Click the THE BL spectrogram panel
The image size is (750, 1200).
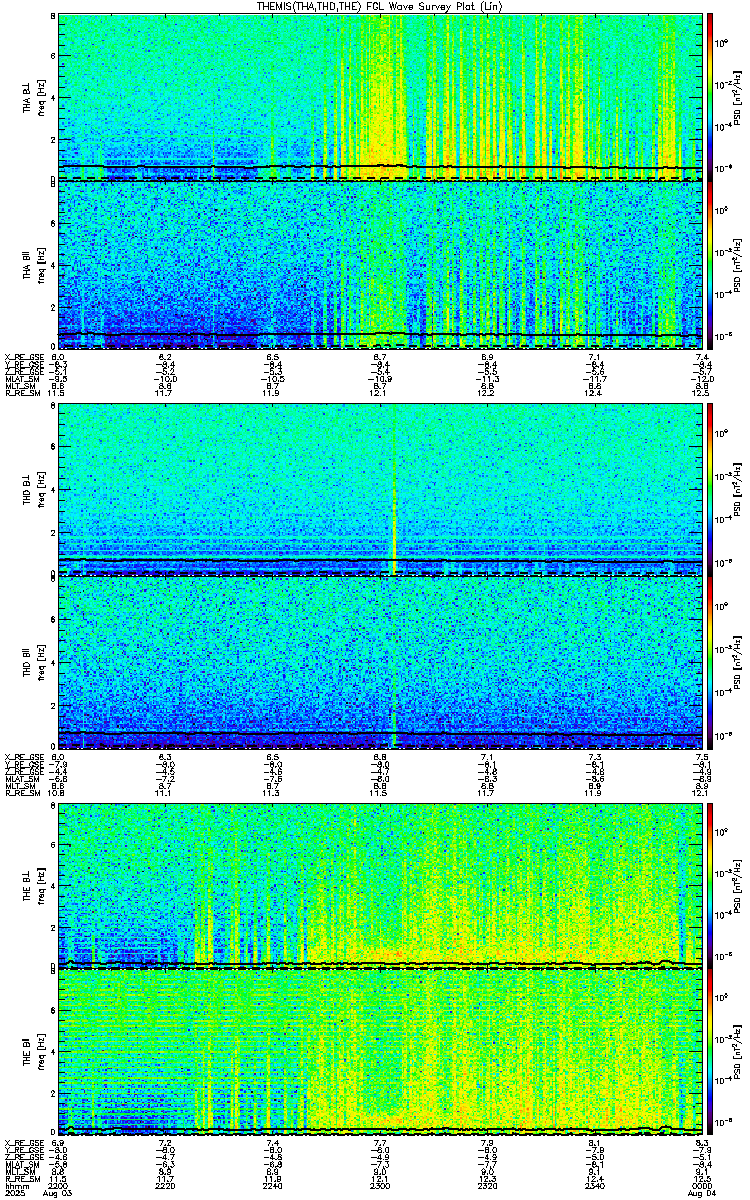[380, 885]
